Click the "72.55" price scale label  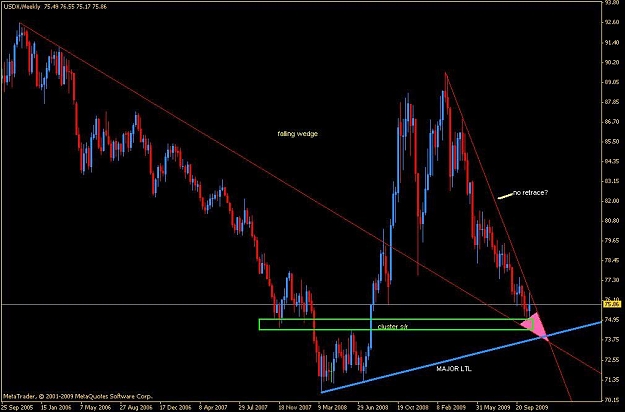coord(612,359)
